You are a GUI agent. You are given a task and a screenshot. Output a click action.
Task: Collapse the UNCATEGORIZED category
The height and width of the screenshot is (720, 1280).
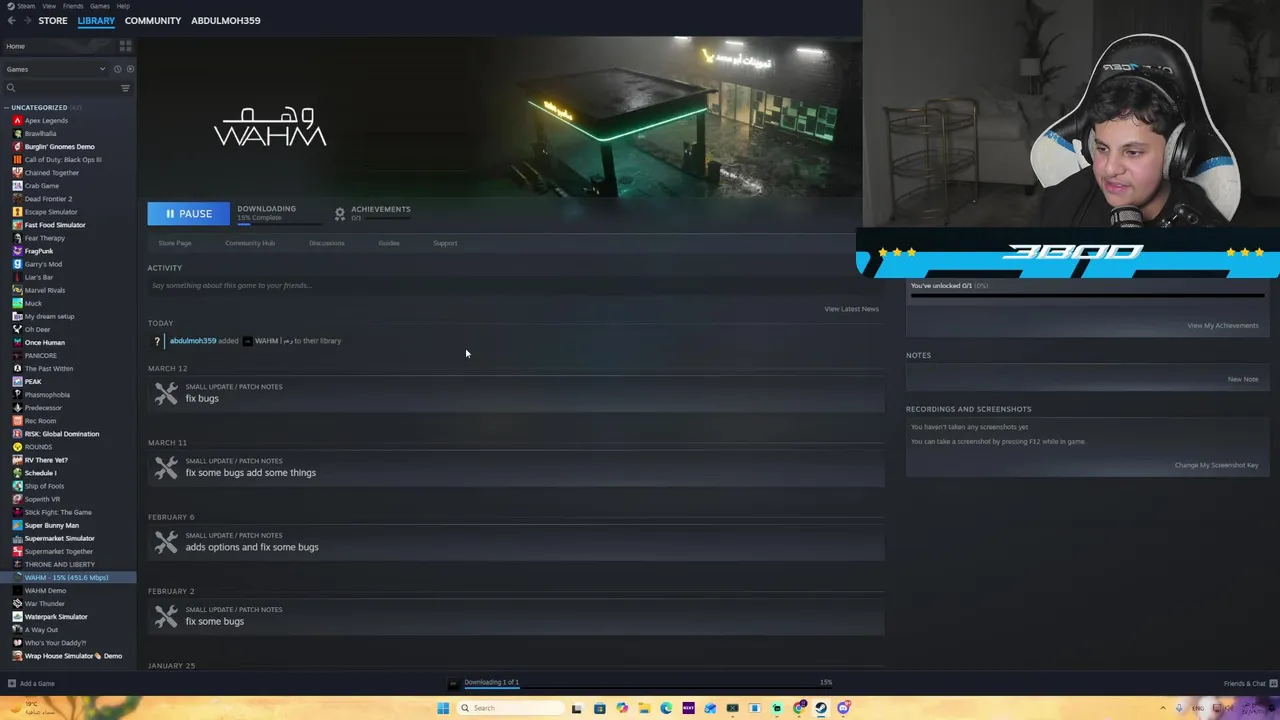(6, 107)
